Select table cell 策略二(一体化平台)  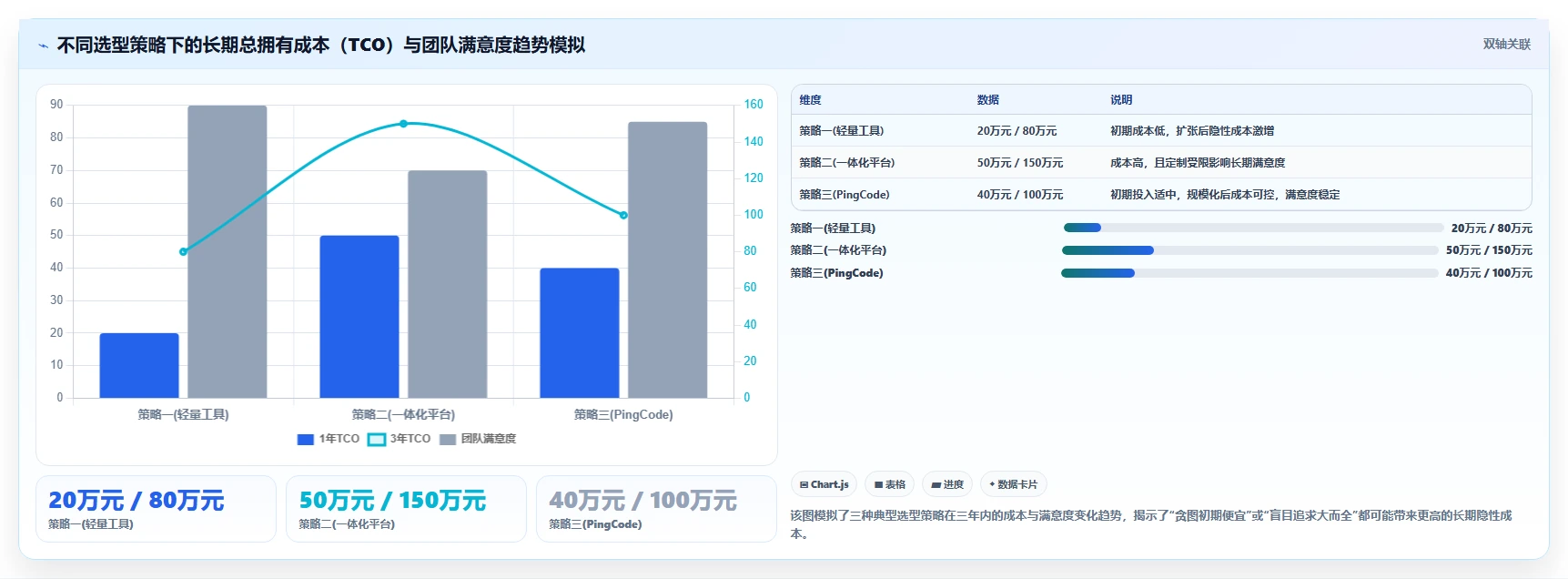point(847,163)
